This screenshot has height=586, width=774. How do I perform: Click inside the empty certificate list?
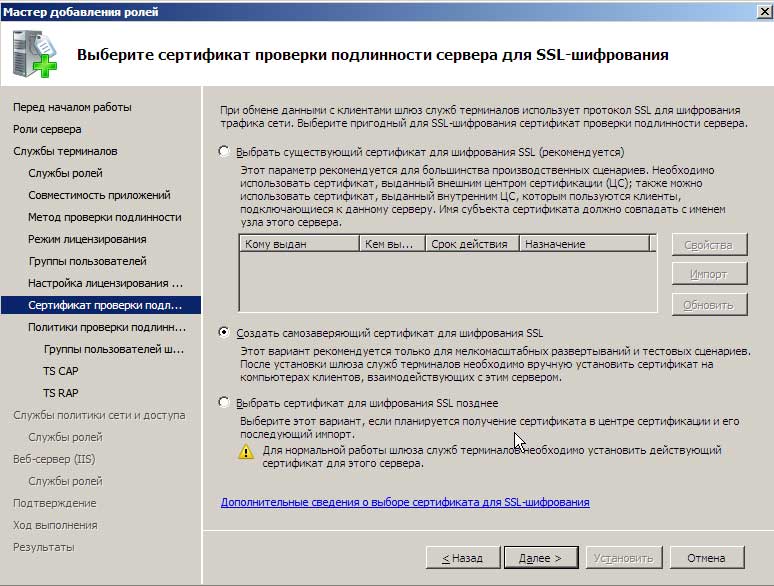[x=448, y=281]
